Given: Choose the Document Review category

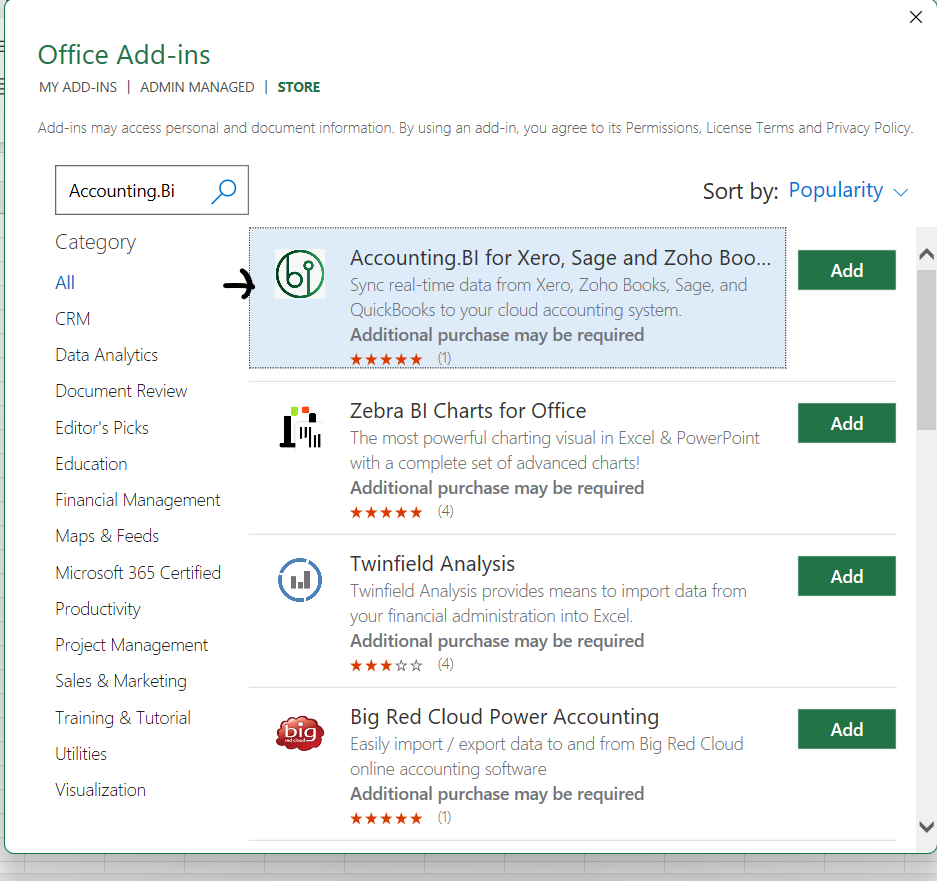Looking at the screenshot, I should (x=121, y=391).
